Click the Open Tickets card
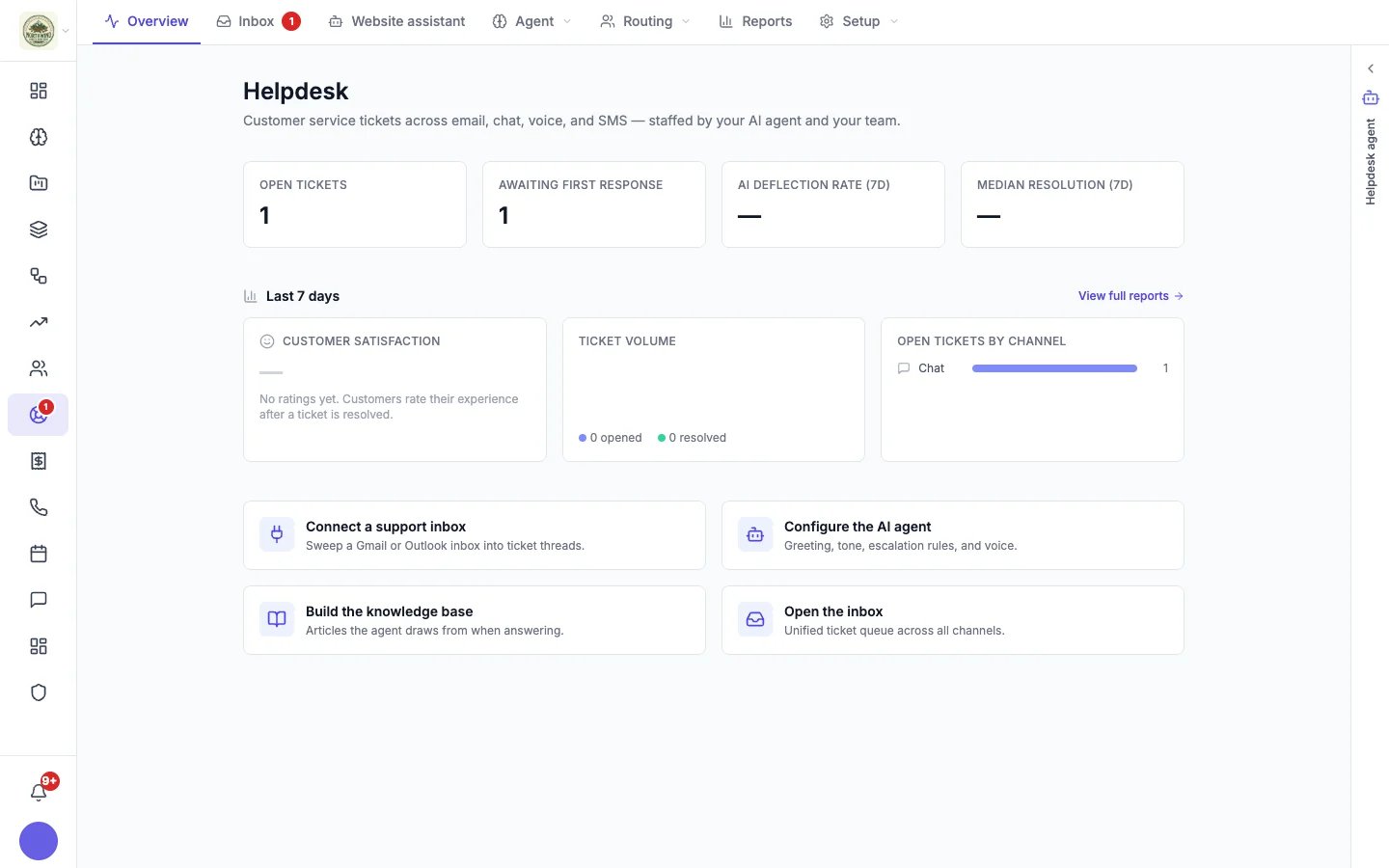The width and height of the screenshot is (1389, 868). (355, 204)
